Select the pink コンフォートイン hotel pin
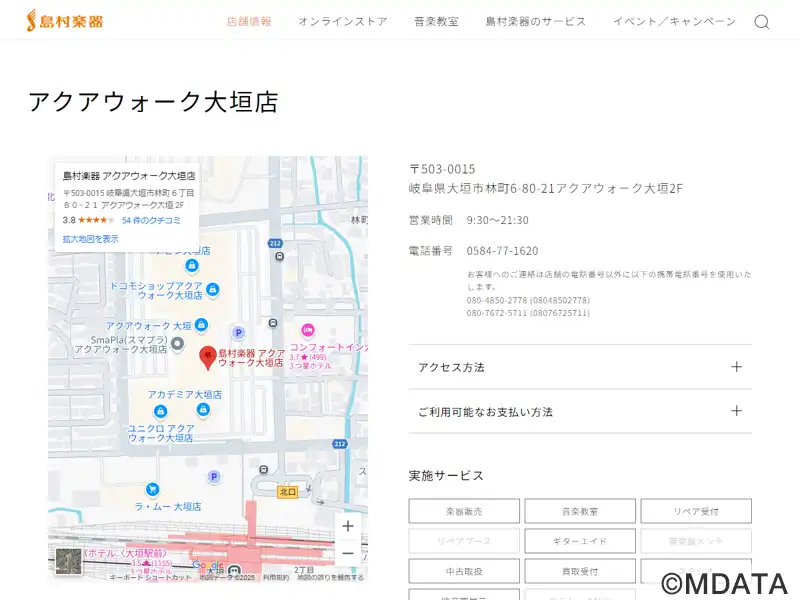Screen dimensions: 800x600 click(x=308, y=330)
